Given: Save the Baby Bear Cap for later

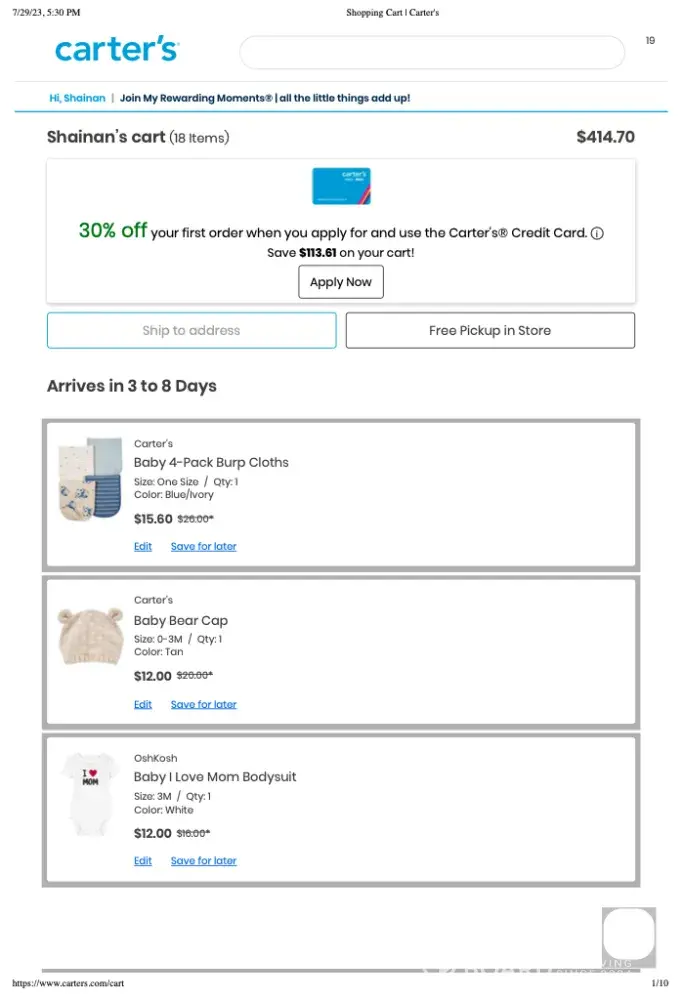Looking at the screenshot, I should (204, 705).
